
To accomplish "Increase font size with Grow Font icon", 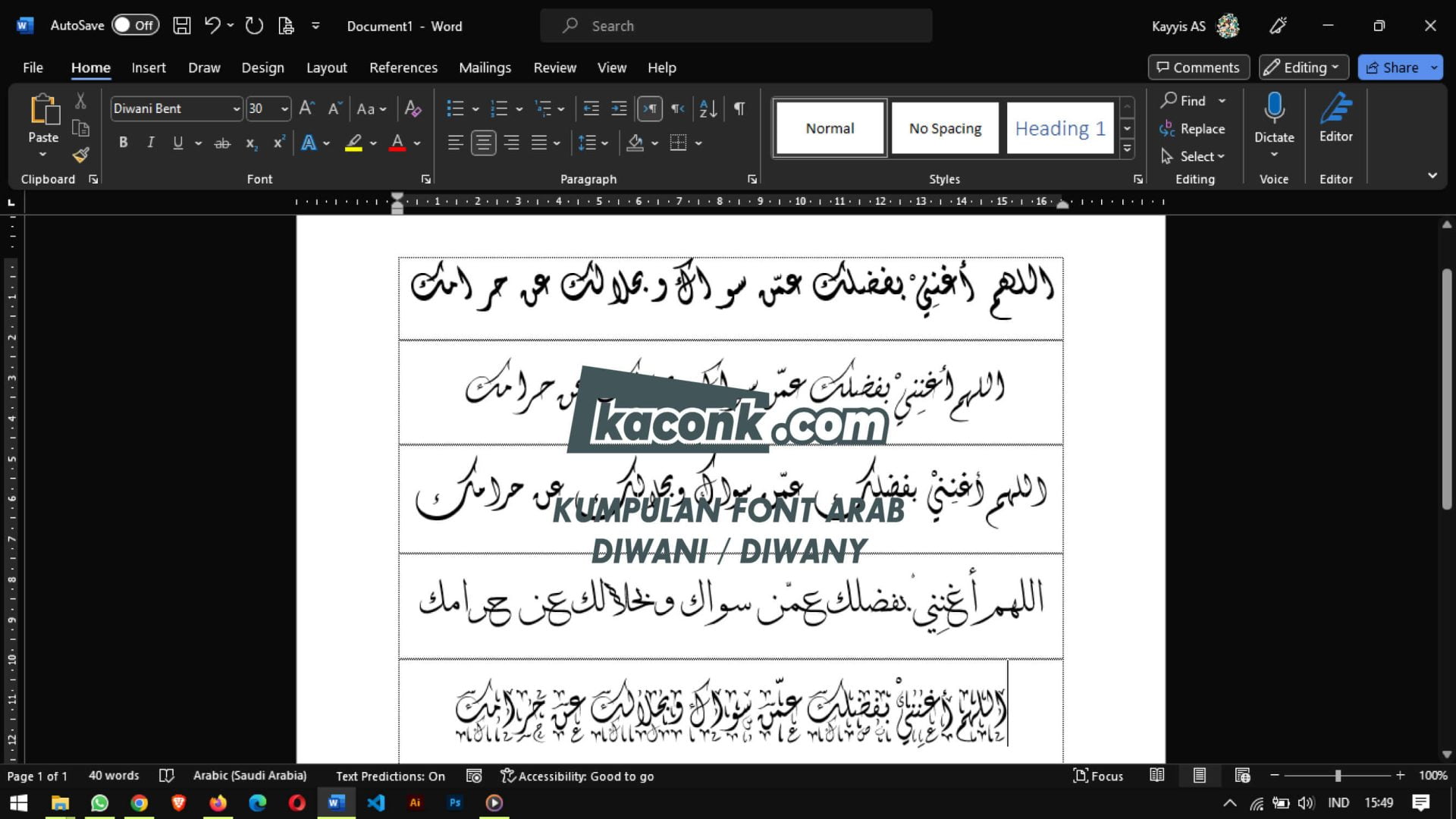I will coord(306,108).
